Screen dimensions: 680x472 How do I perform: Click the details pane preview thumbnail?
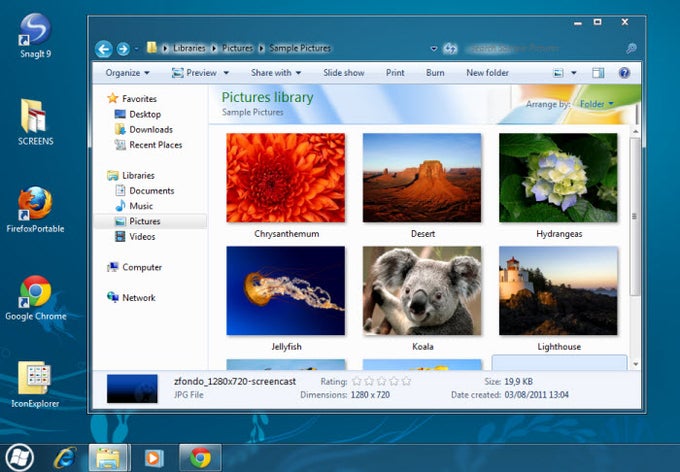pyautogui.click(x=132, y=389)
